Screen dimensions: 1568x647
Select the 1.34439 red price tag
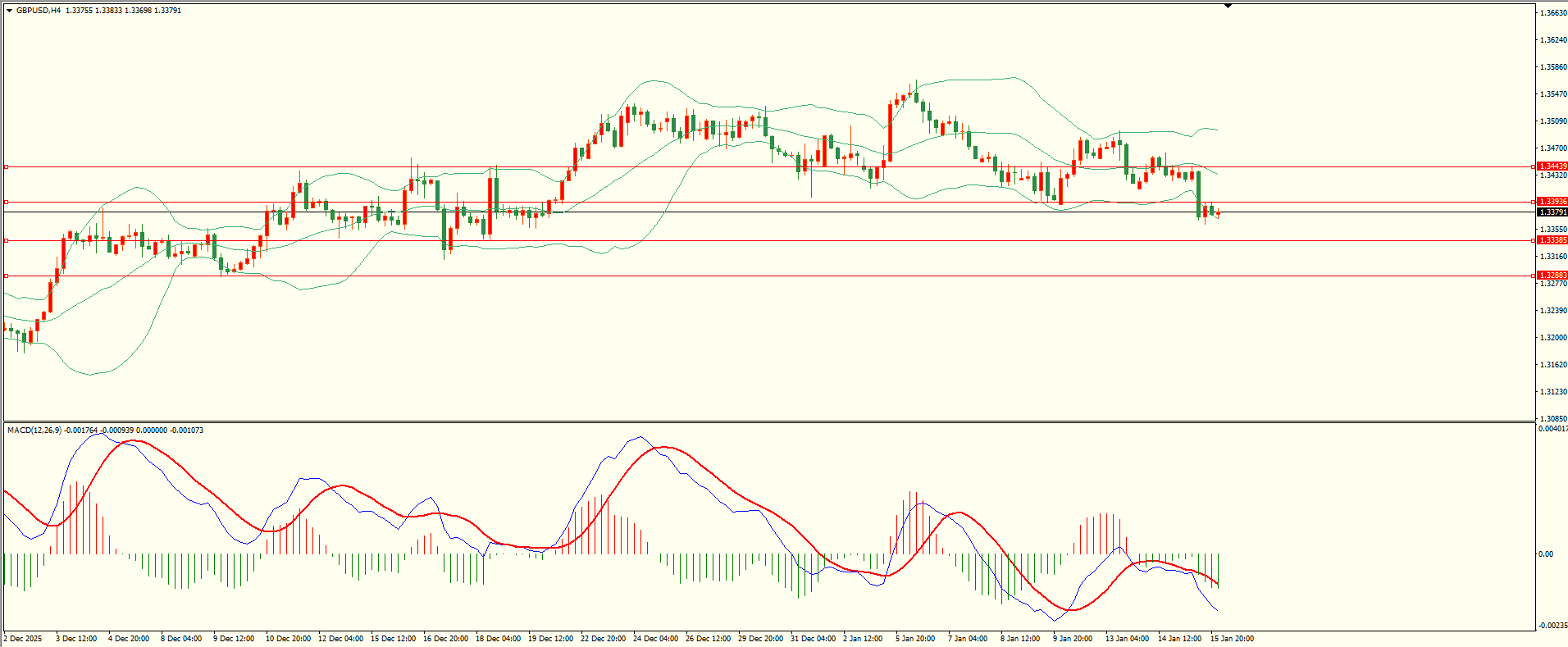coord(1552,166)
